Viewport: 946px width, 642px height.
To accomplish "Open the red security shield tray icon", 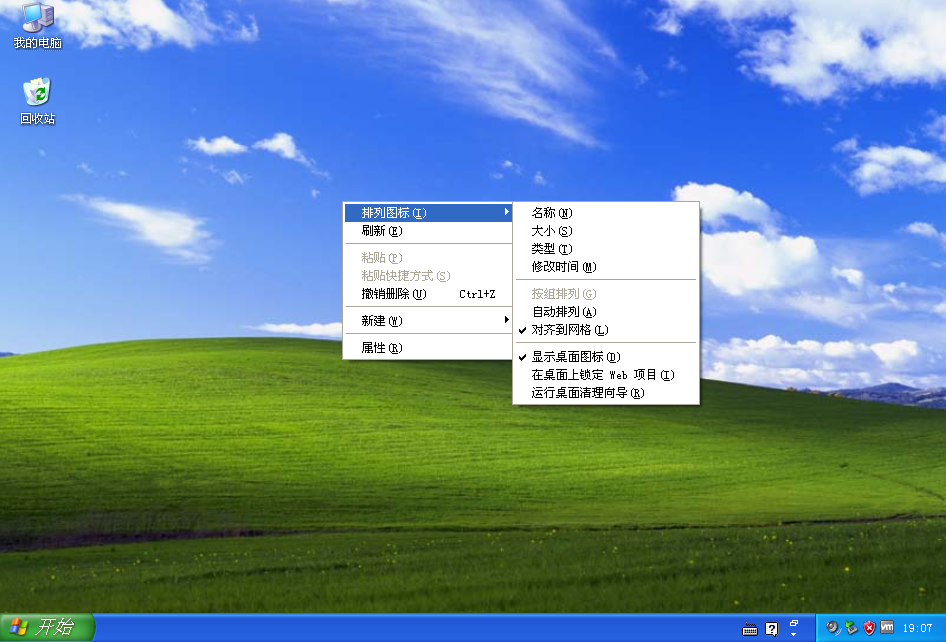I will 869,628.
